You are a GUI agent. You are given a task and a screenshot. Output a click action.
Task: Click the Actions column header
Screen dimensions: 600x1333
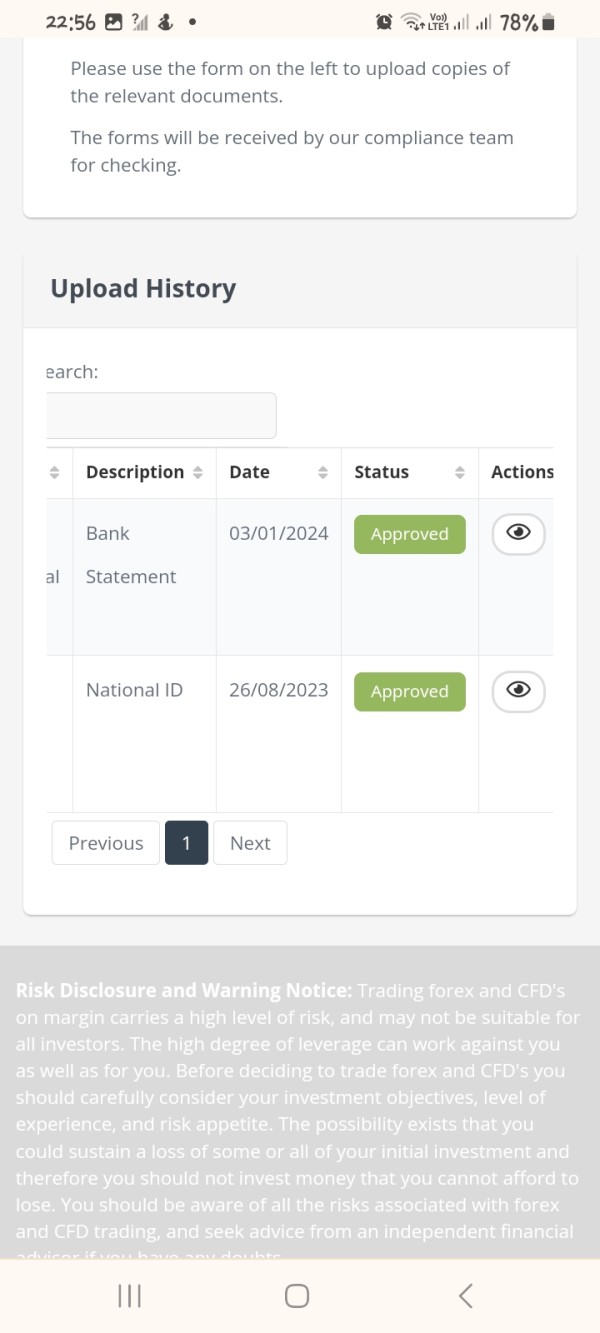(x=521, y=472)
